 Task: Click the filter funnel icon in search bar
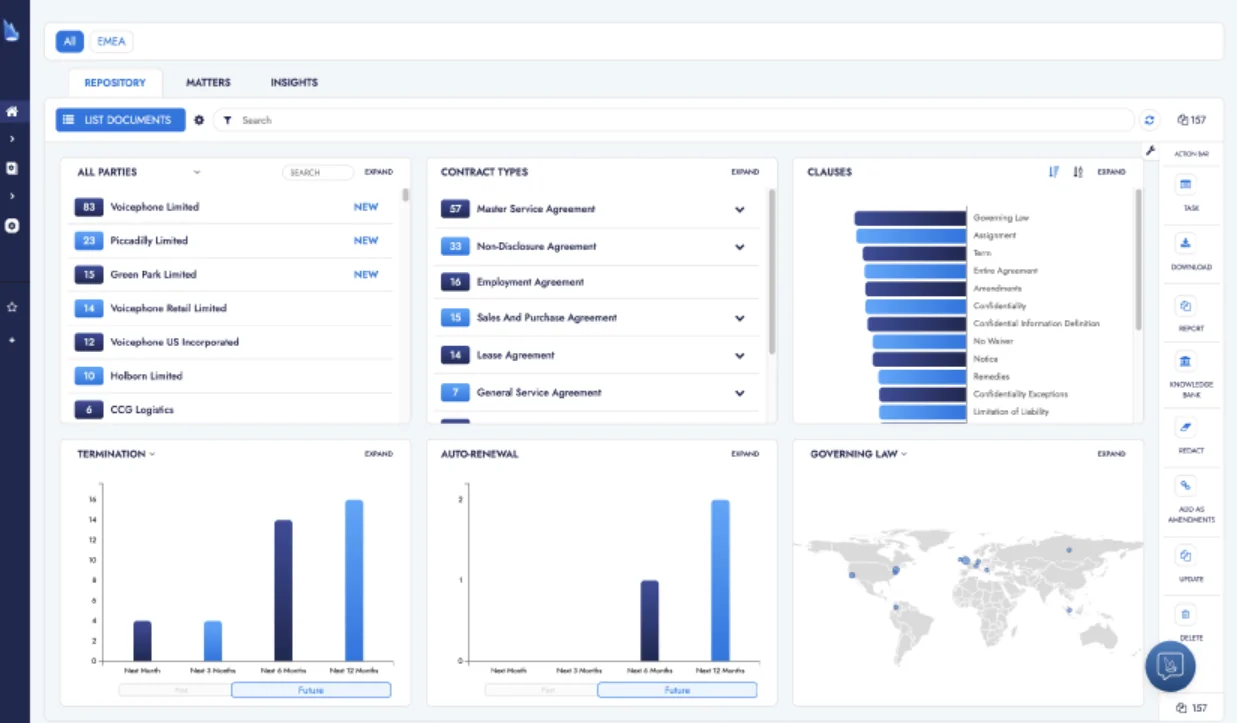click(228, 120)
